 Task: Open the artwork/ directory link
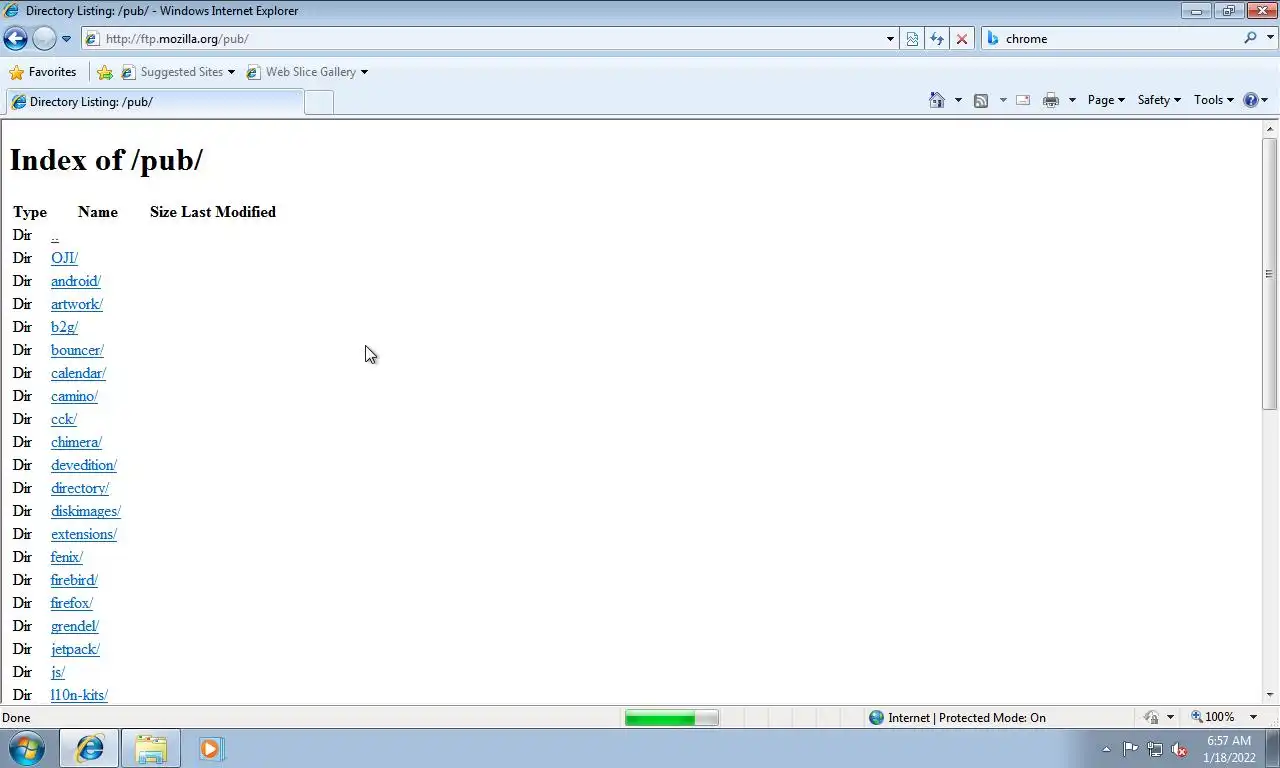pos(77,304)
